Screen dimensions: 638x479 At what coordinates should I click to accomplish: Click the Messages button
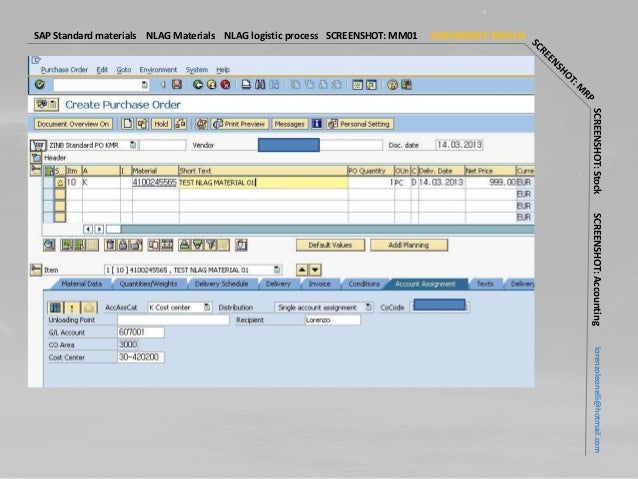289,124
